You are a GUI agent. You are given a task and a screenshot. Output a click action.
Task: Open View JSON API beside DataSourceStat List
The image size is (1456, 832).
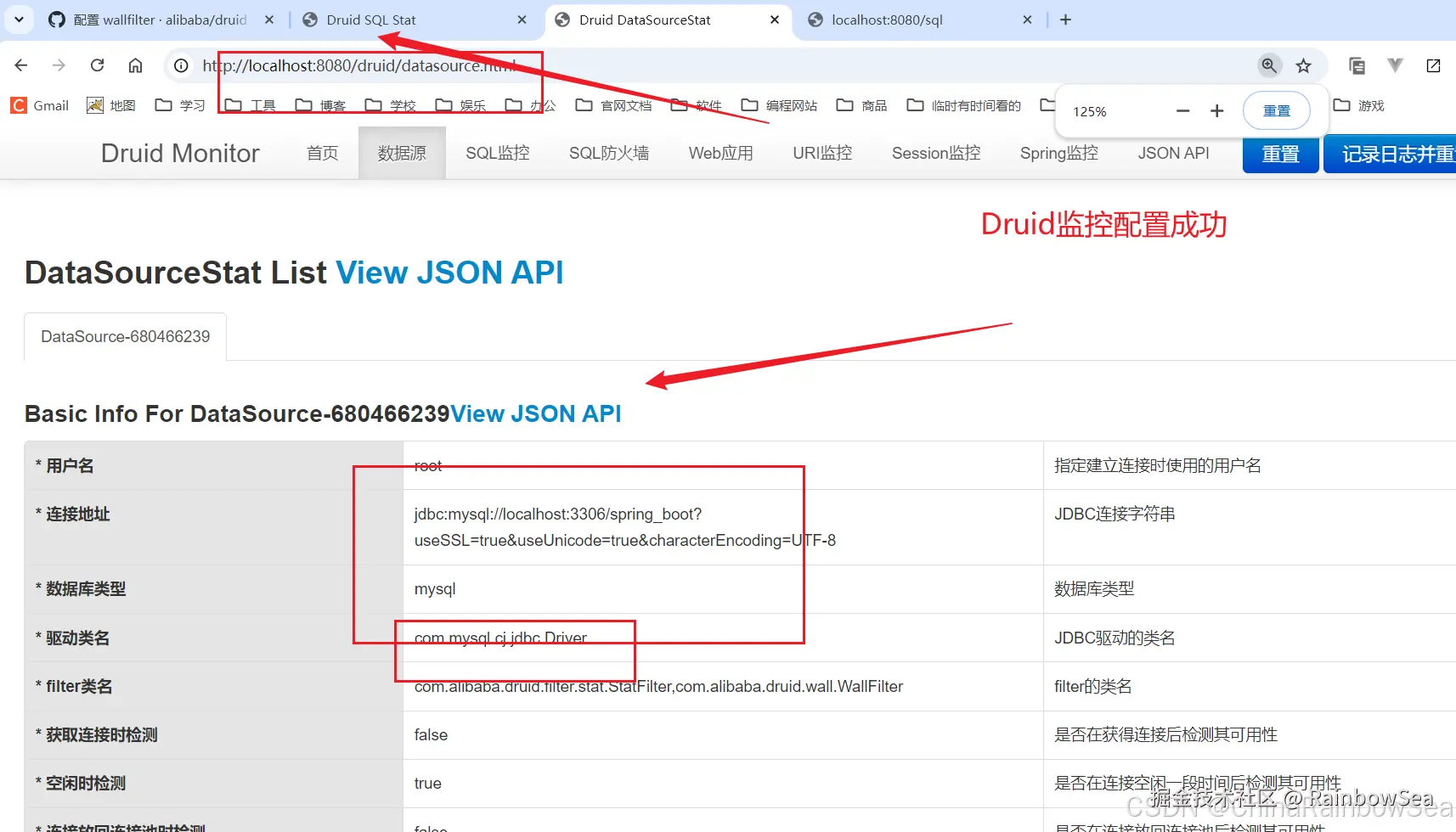tap(449, 273)
